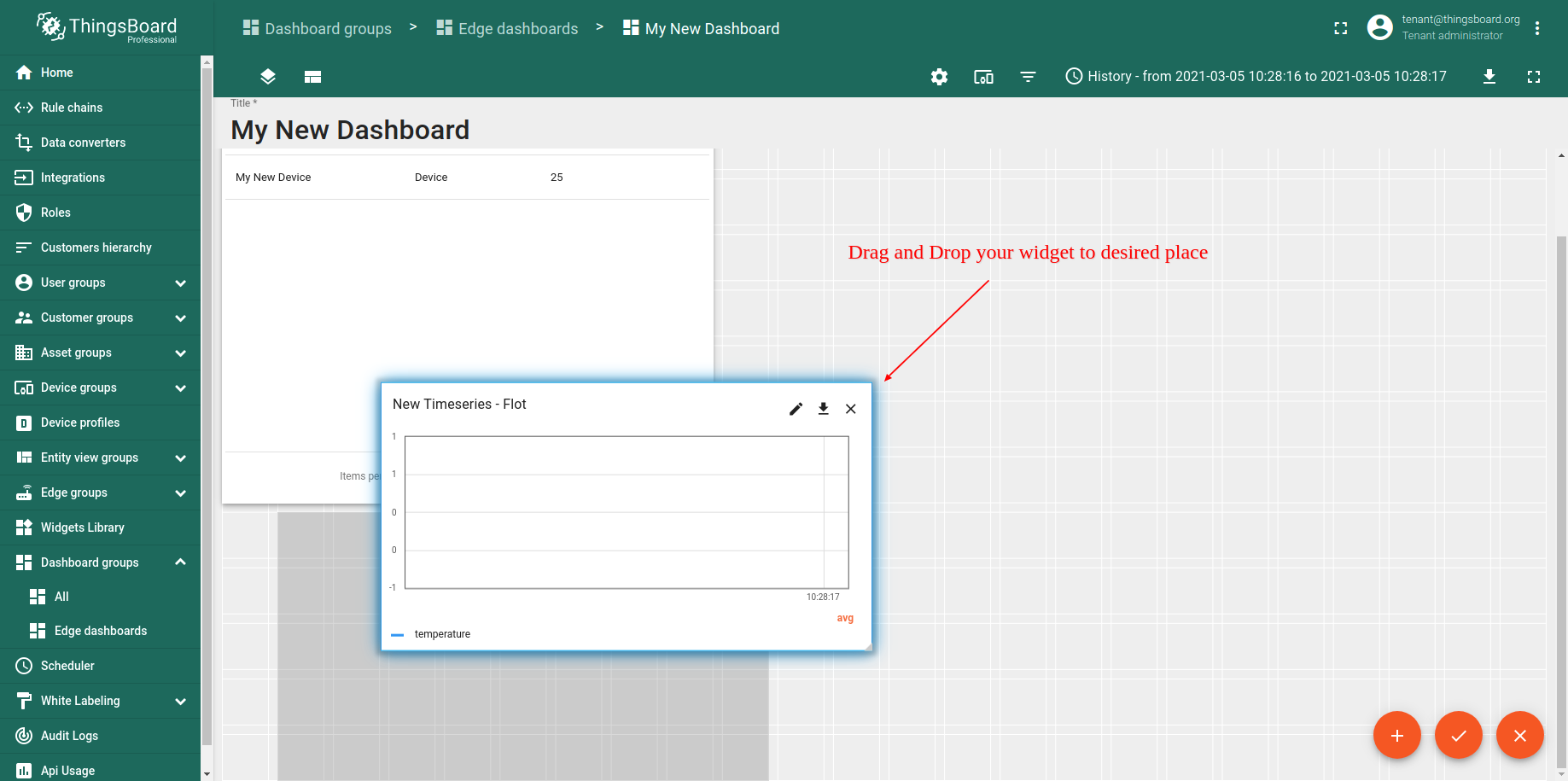Open the History time window selector
The width and height of the screenshot is (1568, 781).
pos(1256,77)
